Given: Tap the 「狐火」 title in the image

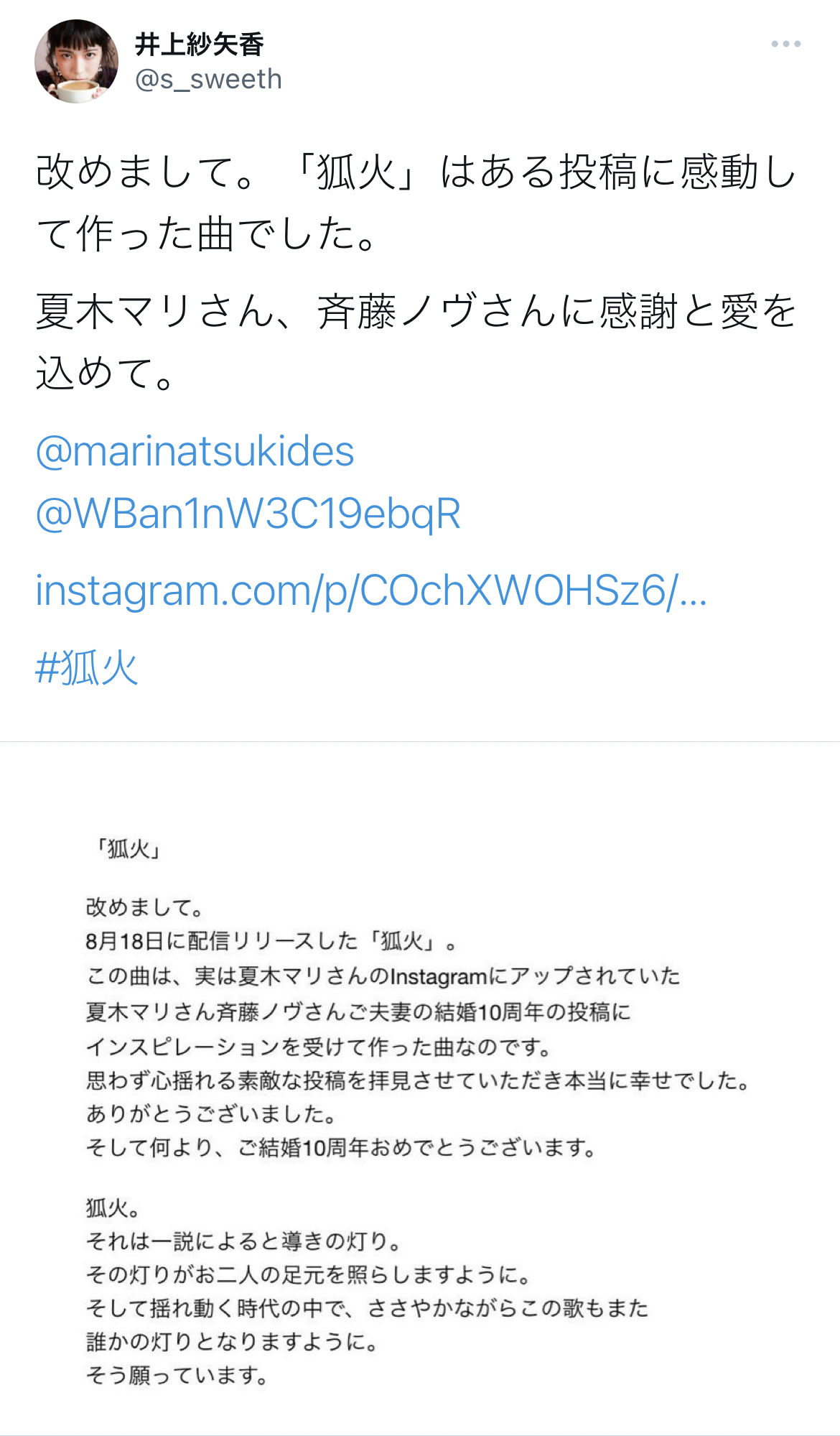Looking at the screenshot, I should [128, 849].
